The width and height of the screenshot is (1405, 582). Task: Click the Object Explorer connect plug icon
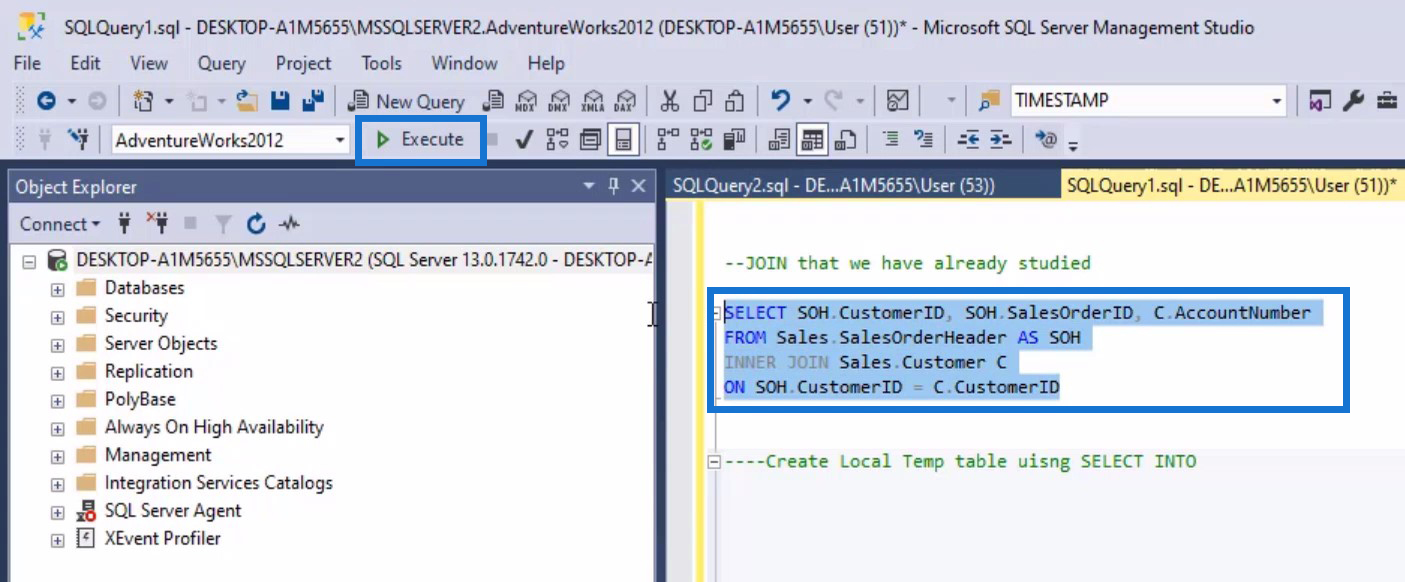tap(125, 223)
